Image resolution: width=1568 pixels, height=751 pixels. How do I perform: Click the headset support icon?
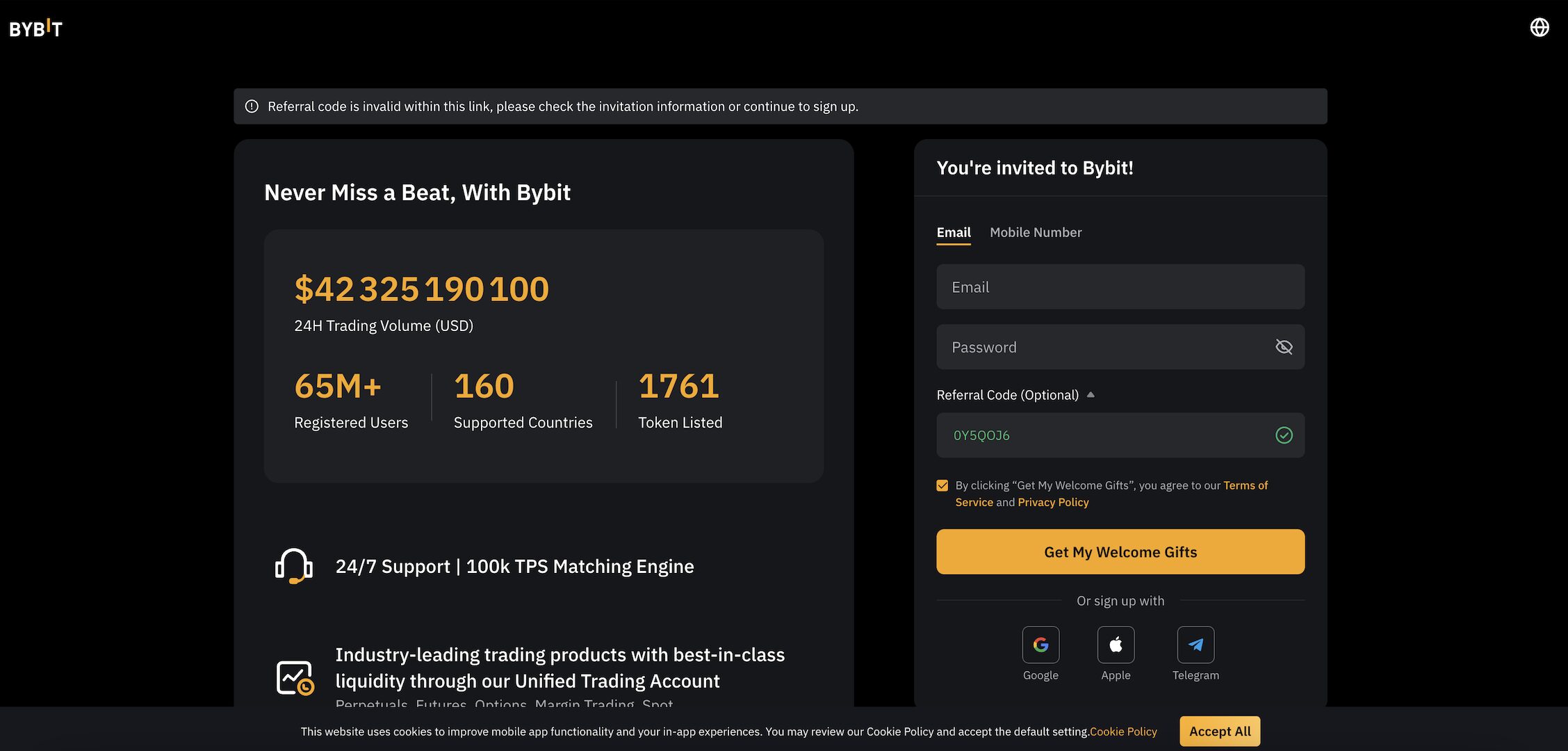294,566
